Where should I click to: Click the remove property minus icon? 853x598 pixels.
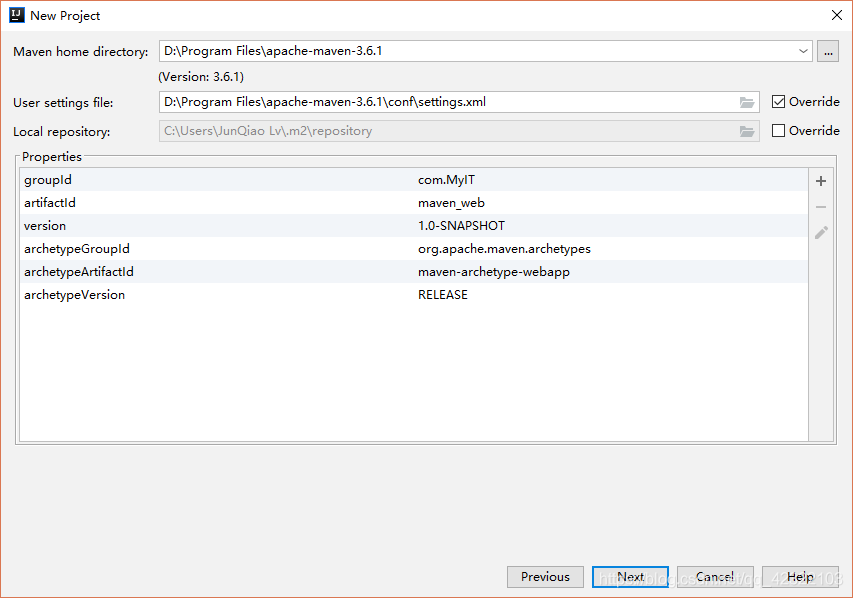pos(821,207)
